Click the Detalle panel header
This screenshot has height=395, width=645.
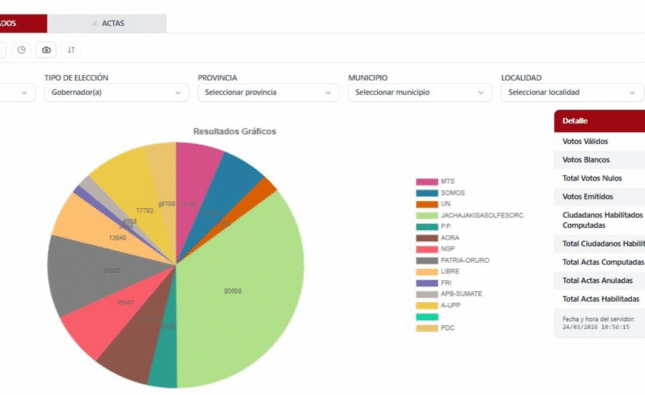point(599,121)
